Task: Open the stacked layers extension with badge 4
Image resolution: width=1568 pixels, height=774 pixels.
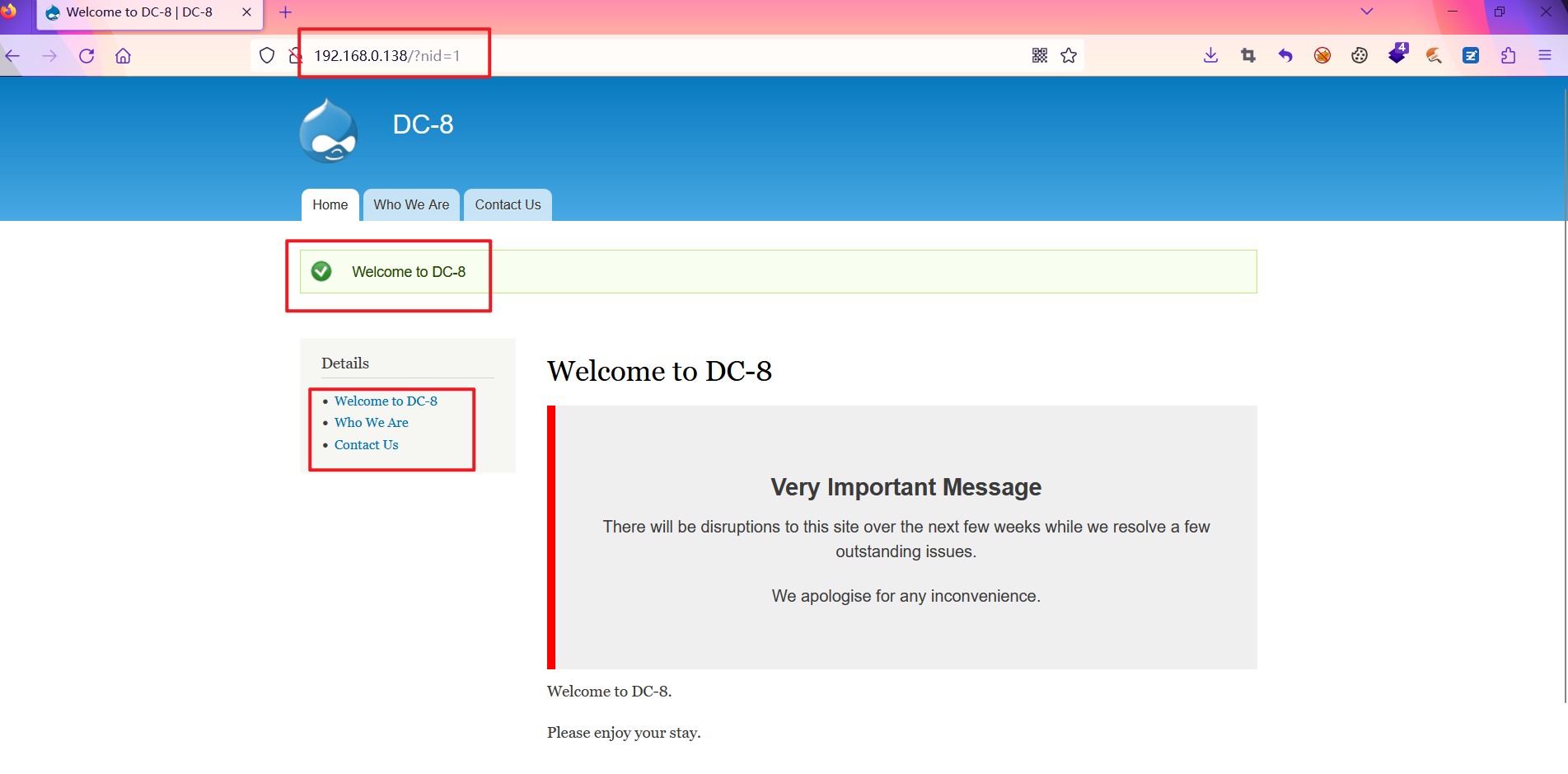Action: pos(1397,55)
